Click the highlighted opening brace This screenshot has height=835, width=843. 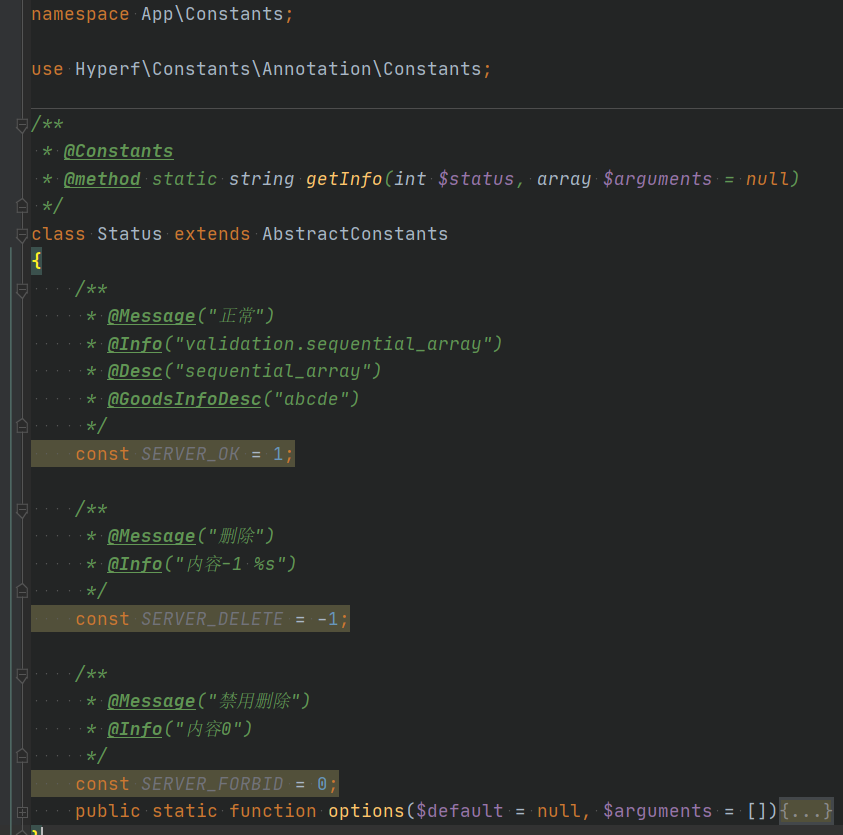tap(37, 261)
